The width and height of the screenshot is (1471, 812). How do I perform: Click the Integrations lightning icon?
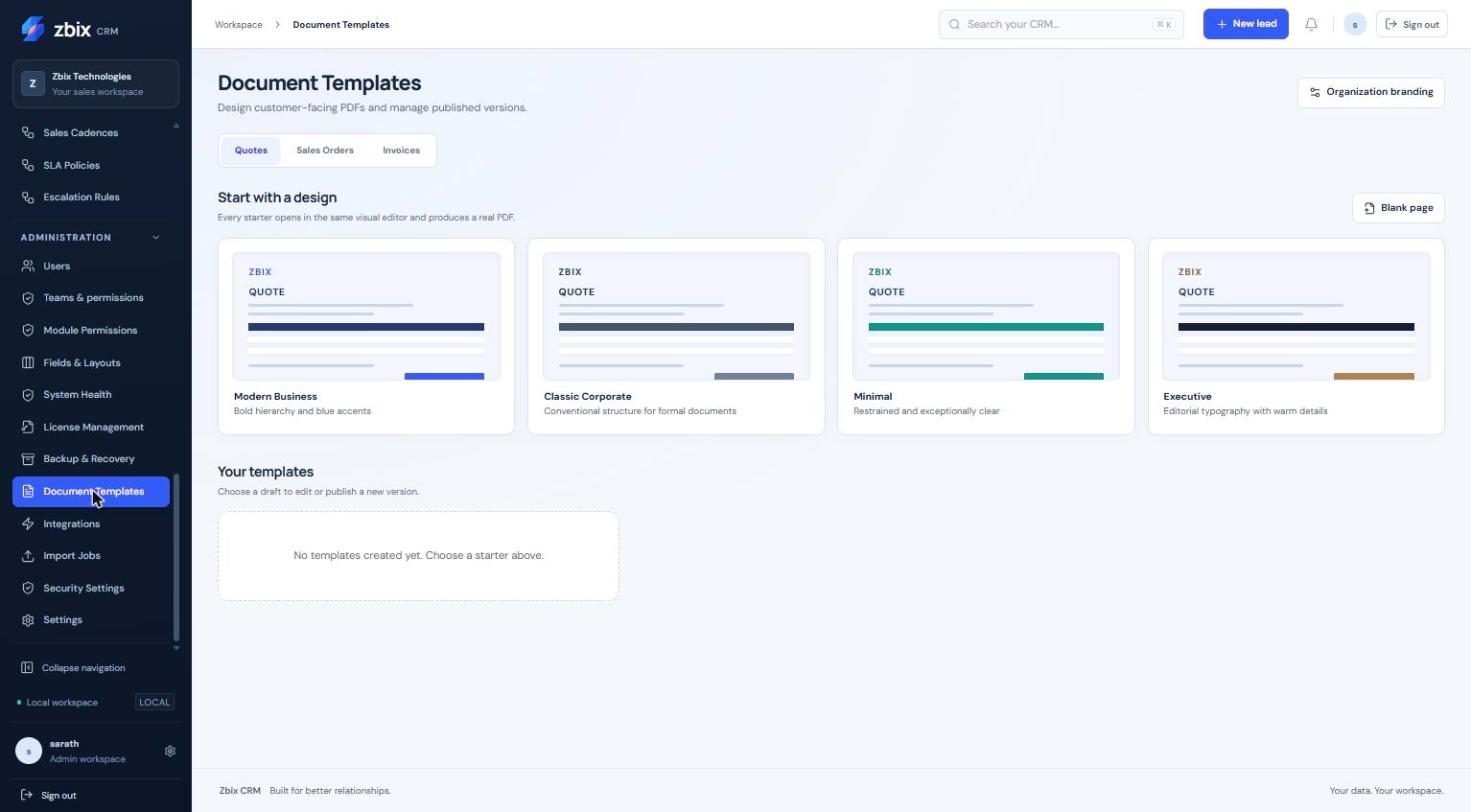point(28,524)
